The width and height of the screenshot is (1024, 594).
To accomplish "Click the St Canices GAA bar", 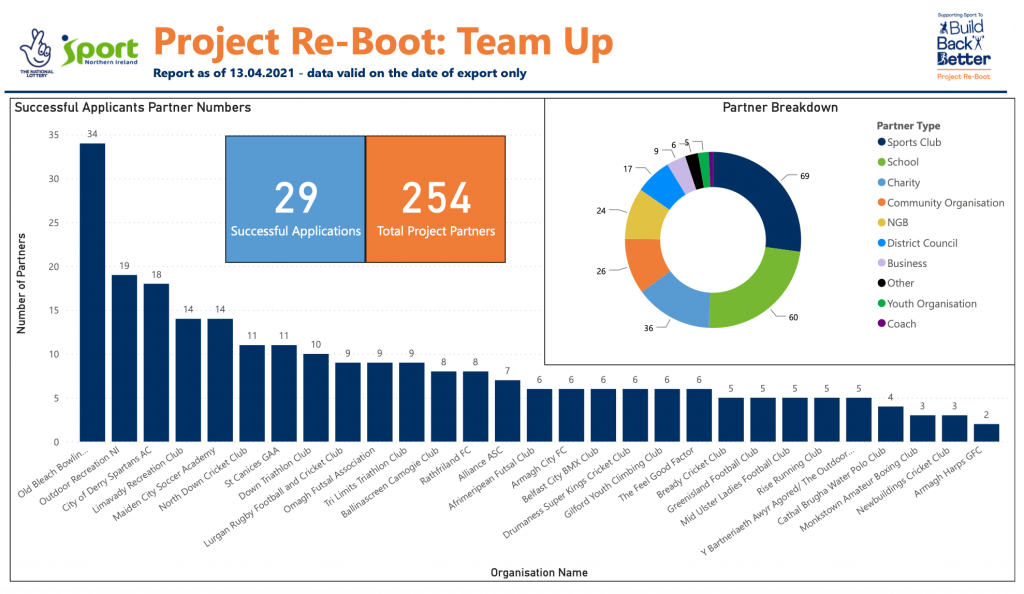I will (x=284, y=394).
